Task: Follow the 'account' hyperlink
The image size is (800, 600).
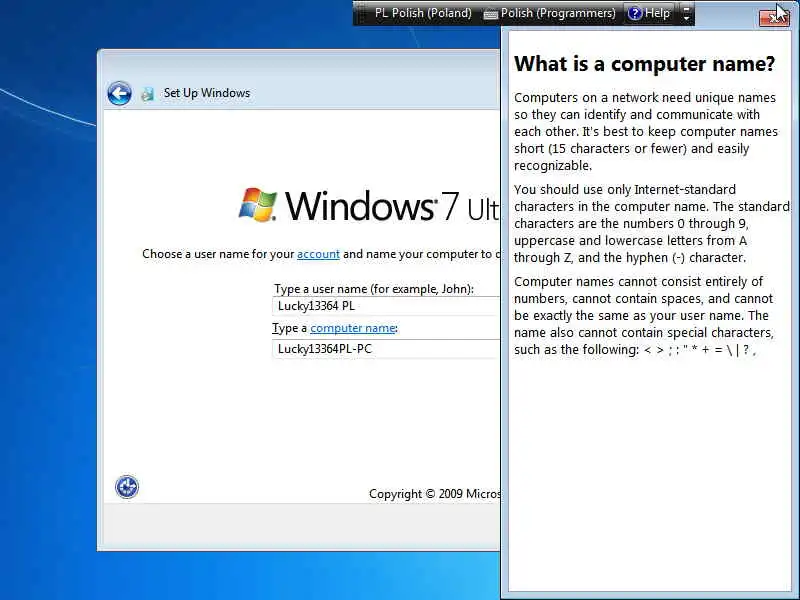Action: click(x=318, y=254)
